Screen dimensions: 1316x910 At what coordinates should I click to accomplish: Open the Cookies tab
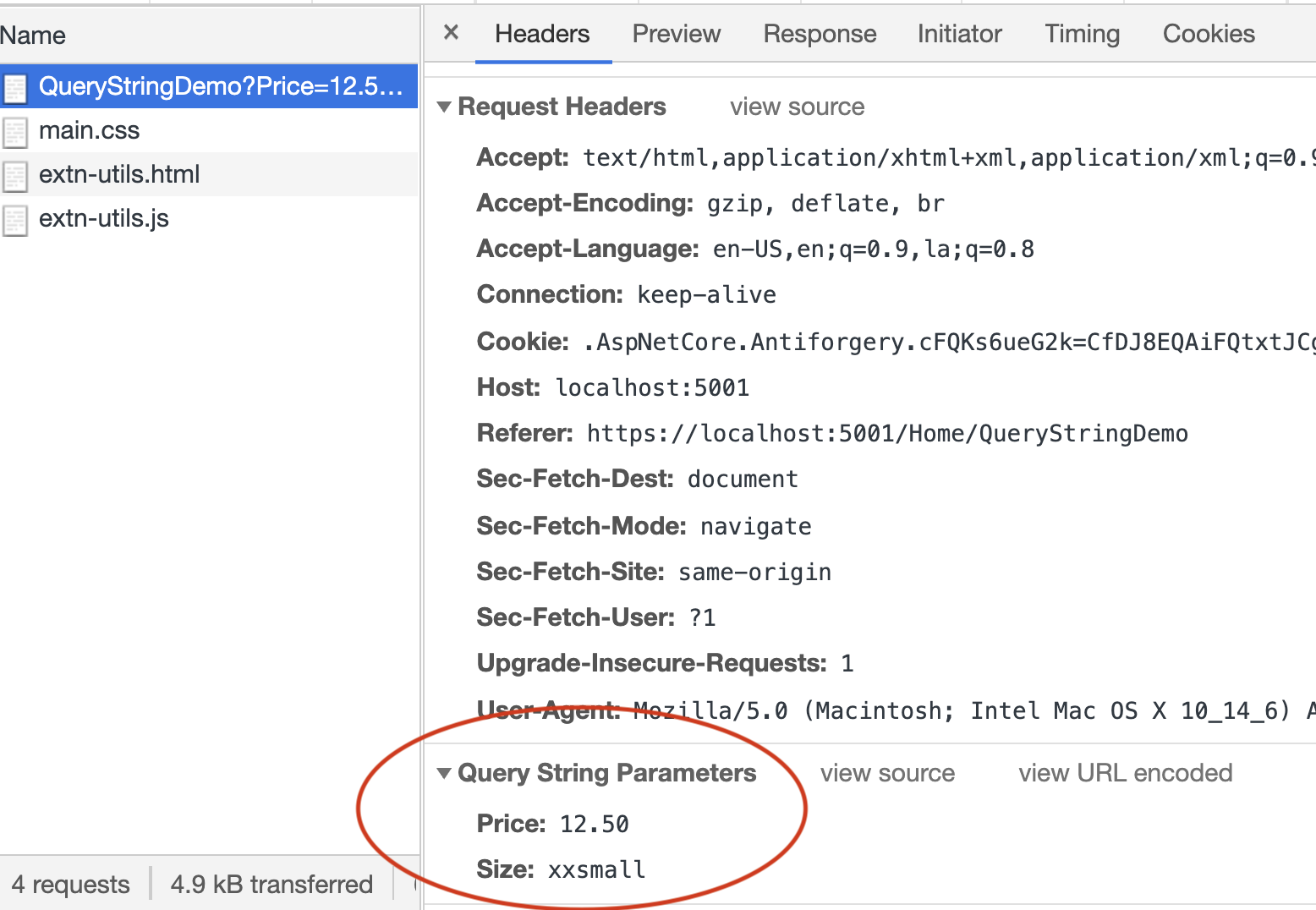[1208, 34]
